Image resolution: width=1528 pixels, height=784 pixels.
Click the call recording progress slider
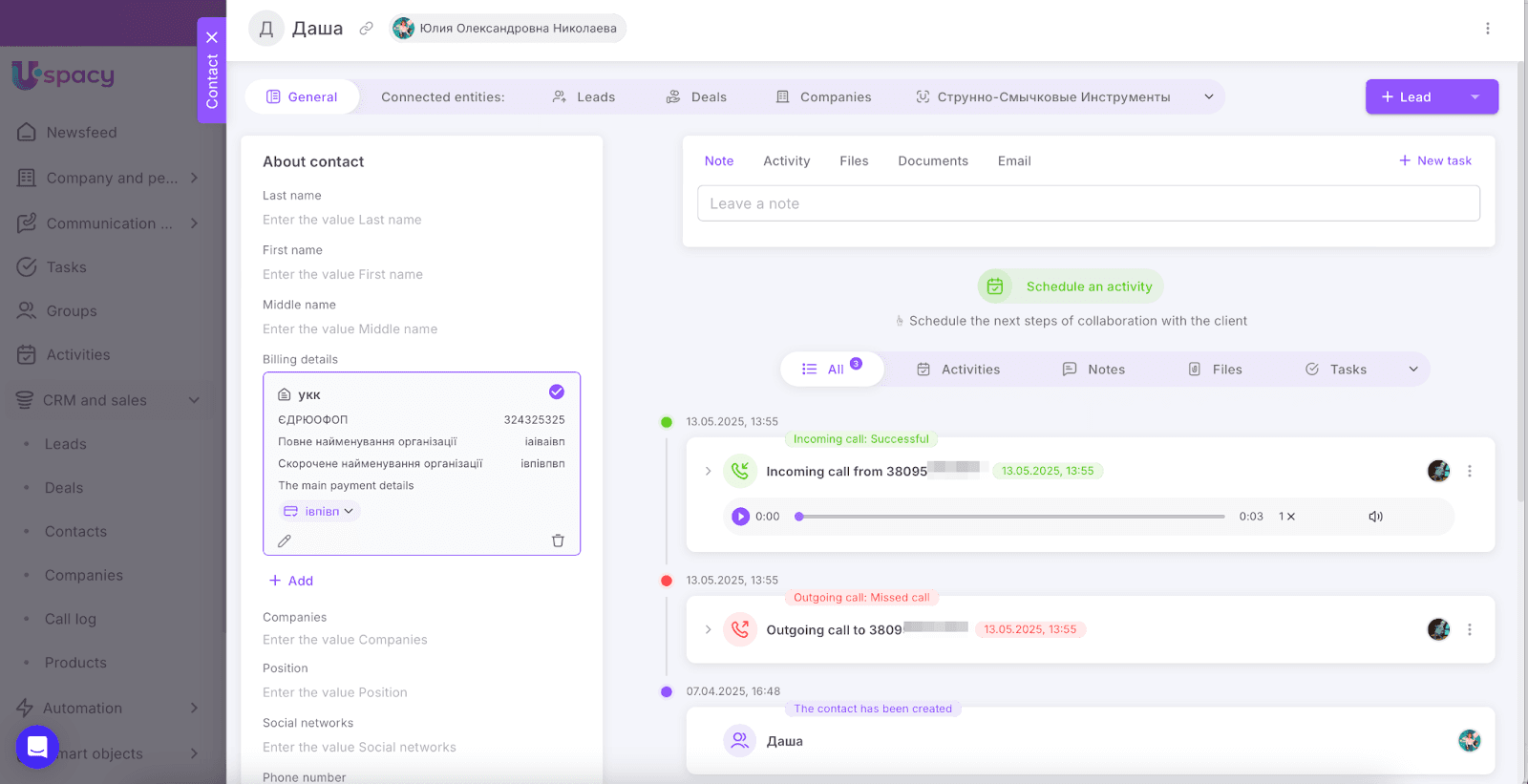coord(1012,517)
